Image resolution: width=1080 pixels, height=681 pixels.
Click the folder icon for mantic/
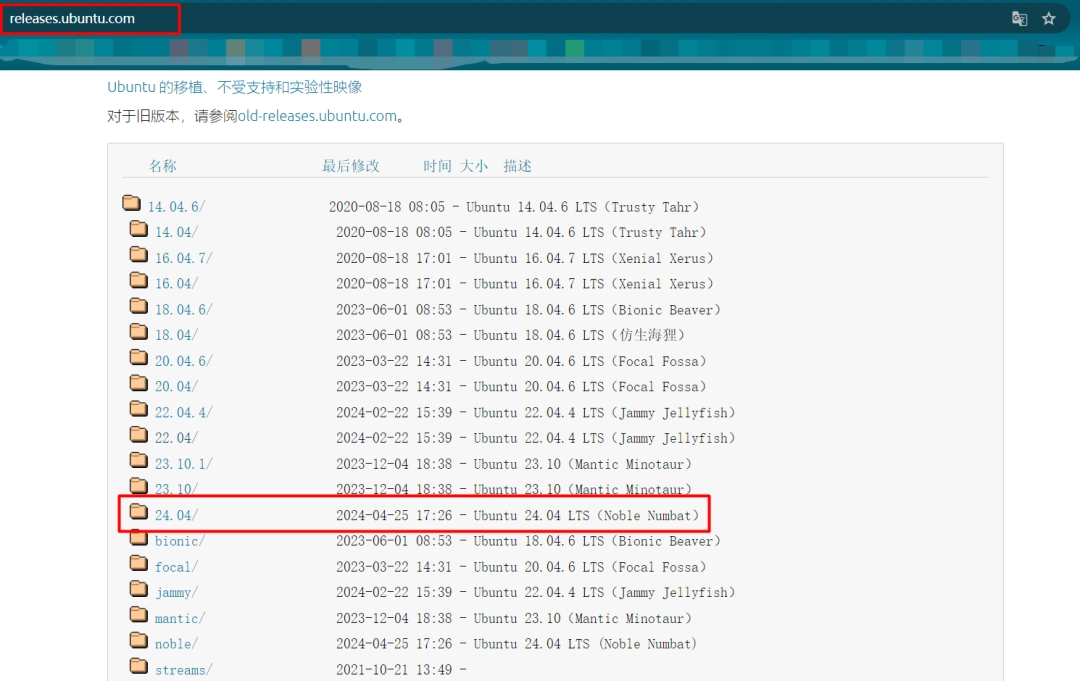(138, 614)
